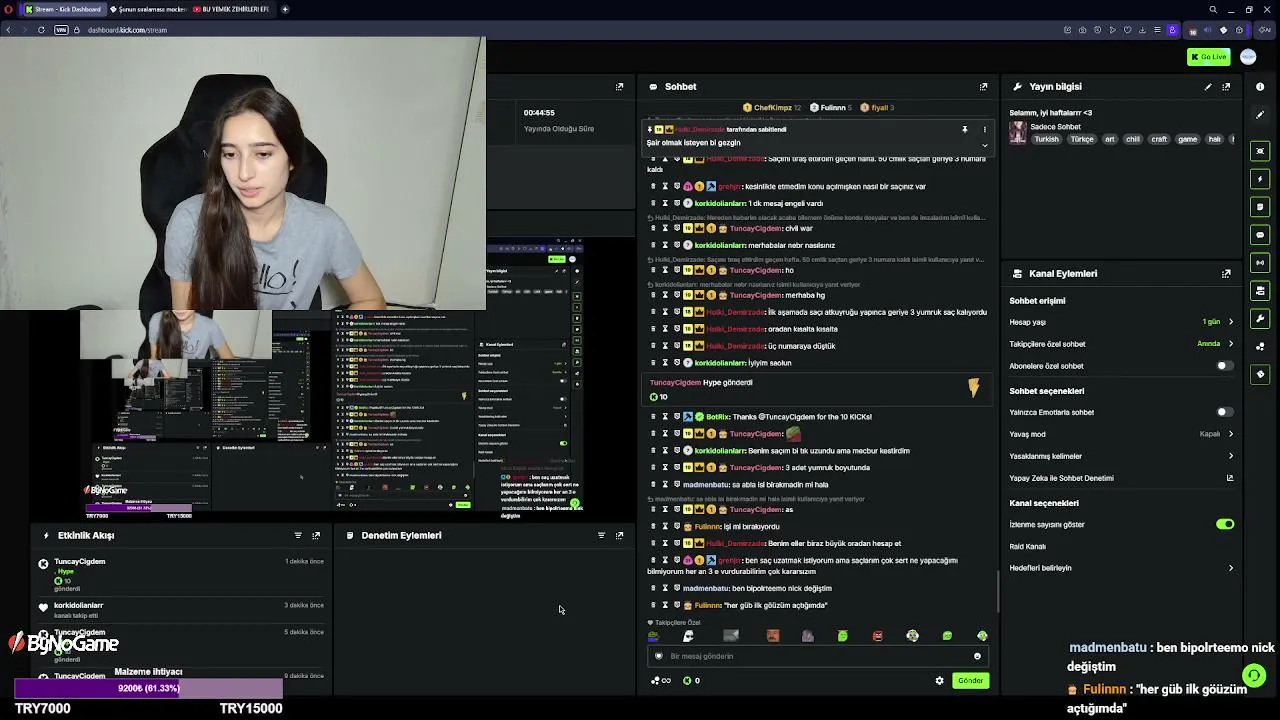Pop out the stream preview panel
1280x720 pixels.
[619, 87]
